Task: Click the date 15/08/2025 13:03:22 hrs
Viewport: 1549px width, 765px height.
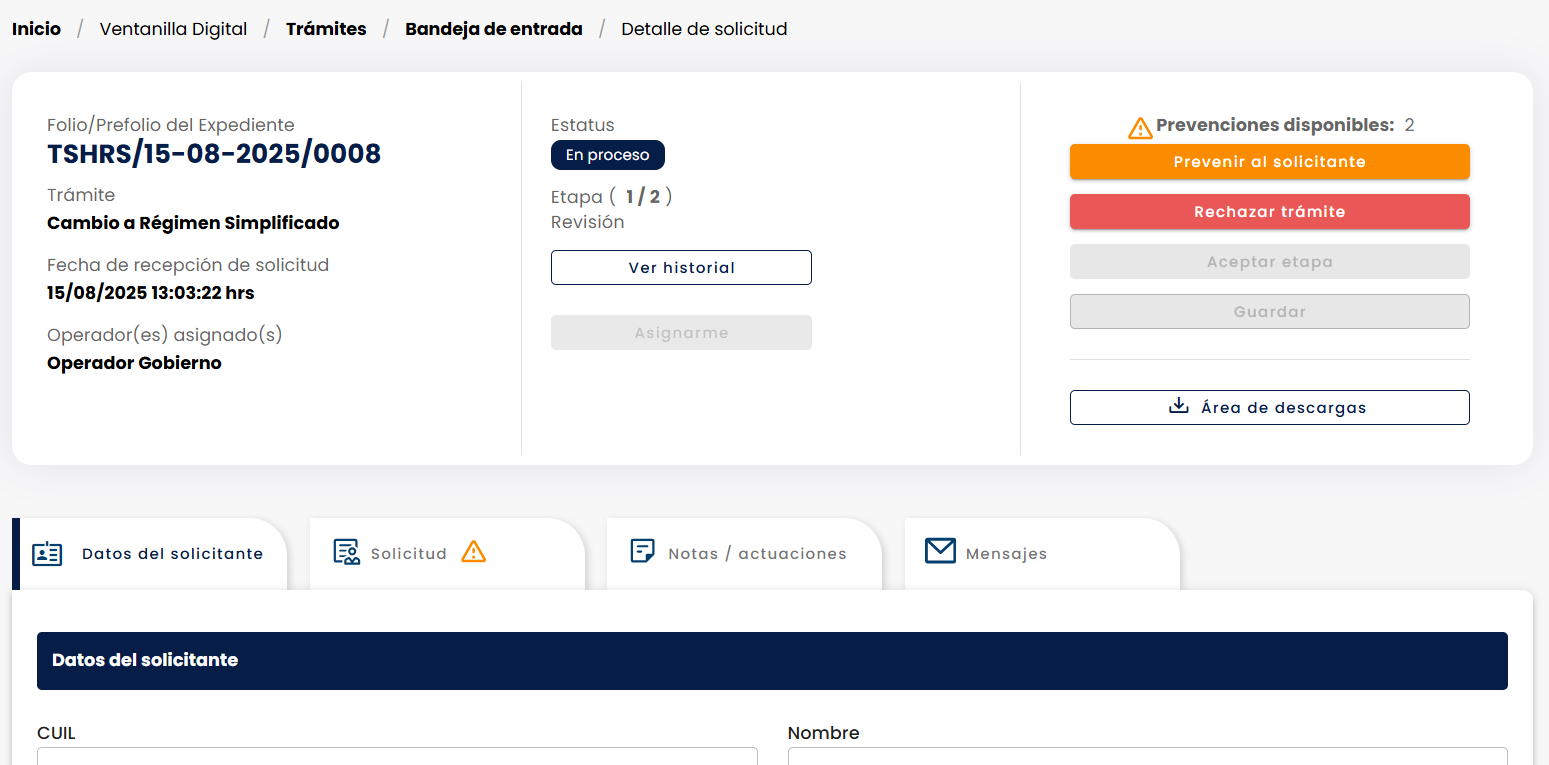Action: click(x=151, y=293)
